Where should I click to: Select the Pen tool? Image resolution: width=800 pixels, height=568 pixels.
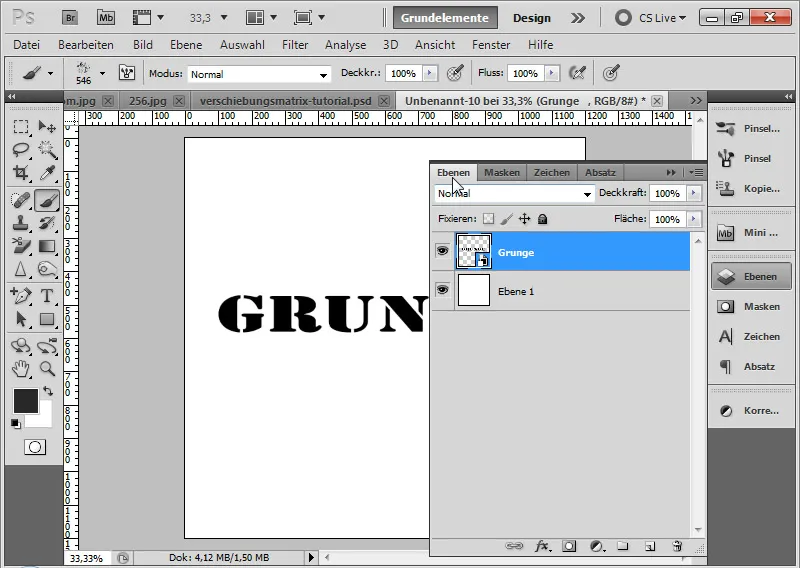[21, 296]
